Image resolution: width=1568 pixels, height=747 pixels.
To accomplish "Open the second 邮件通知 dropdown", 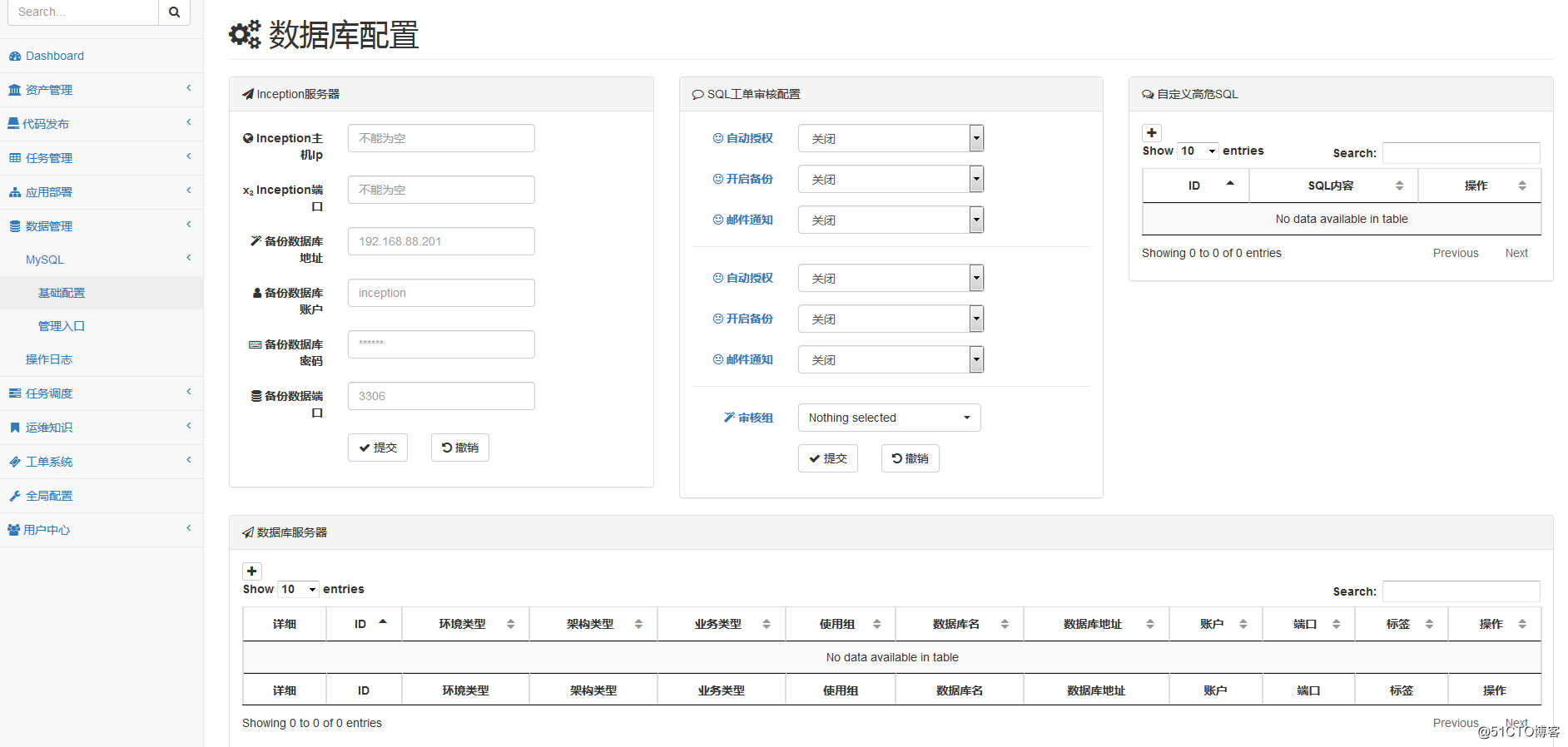I will coord(891,359).
